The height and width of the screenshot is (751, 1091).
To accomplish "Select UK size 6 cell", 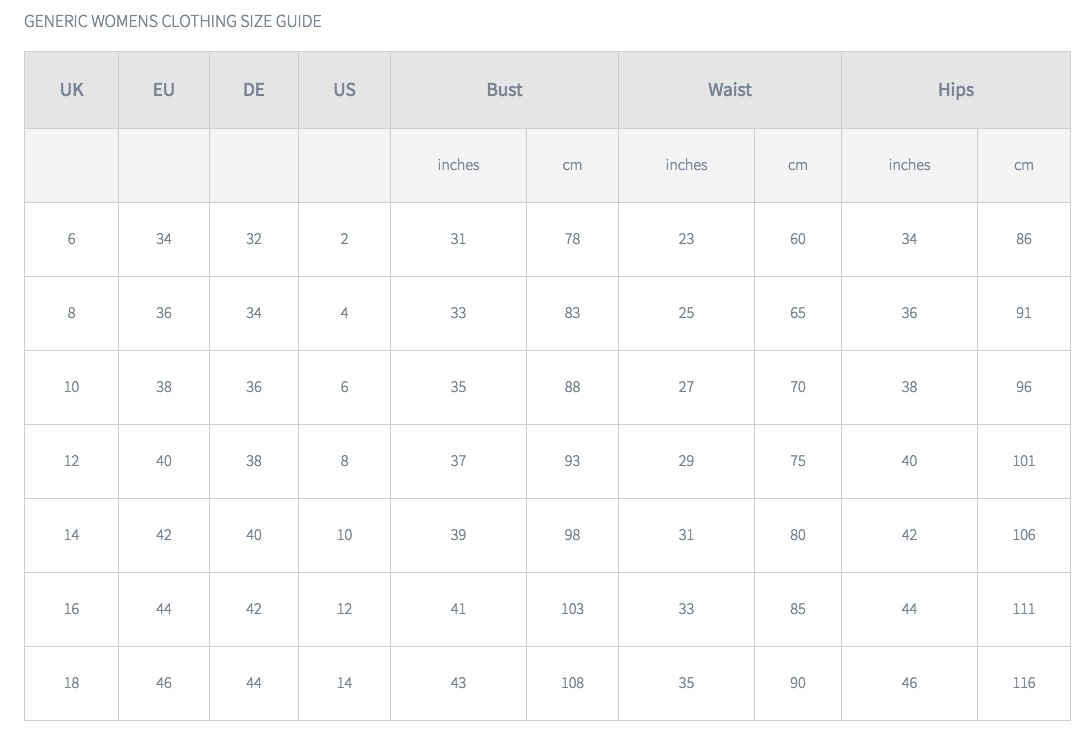I will coord(72,239).
